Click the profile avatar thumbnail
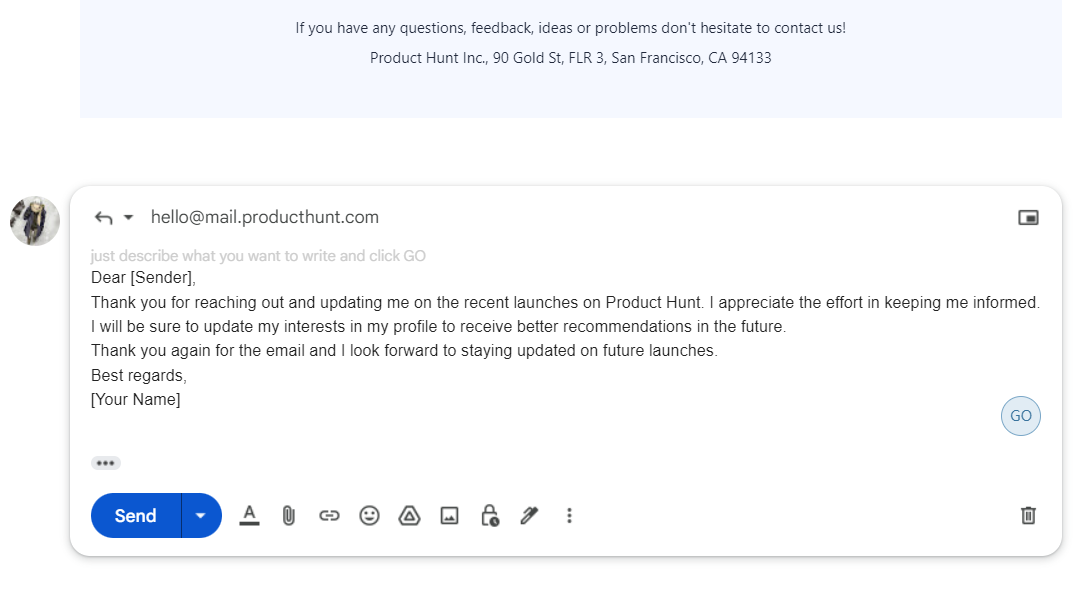 (x=35, y=221)
